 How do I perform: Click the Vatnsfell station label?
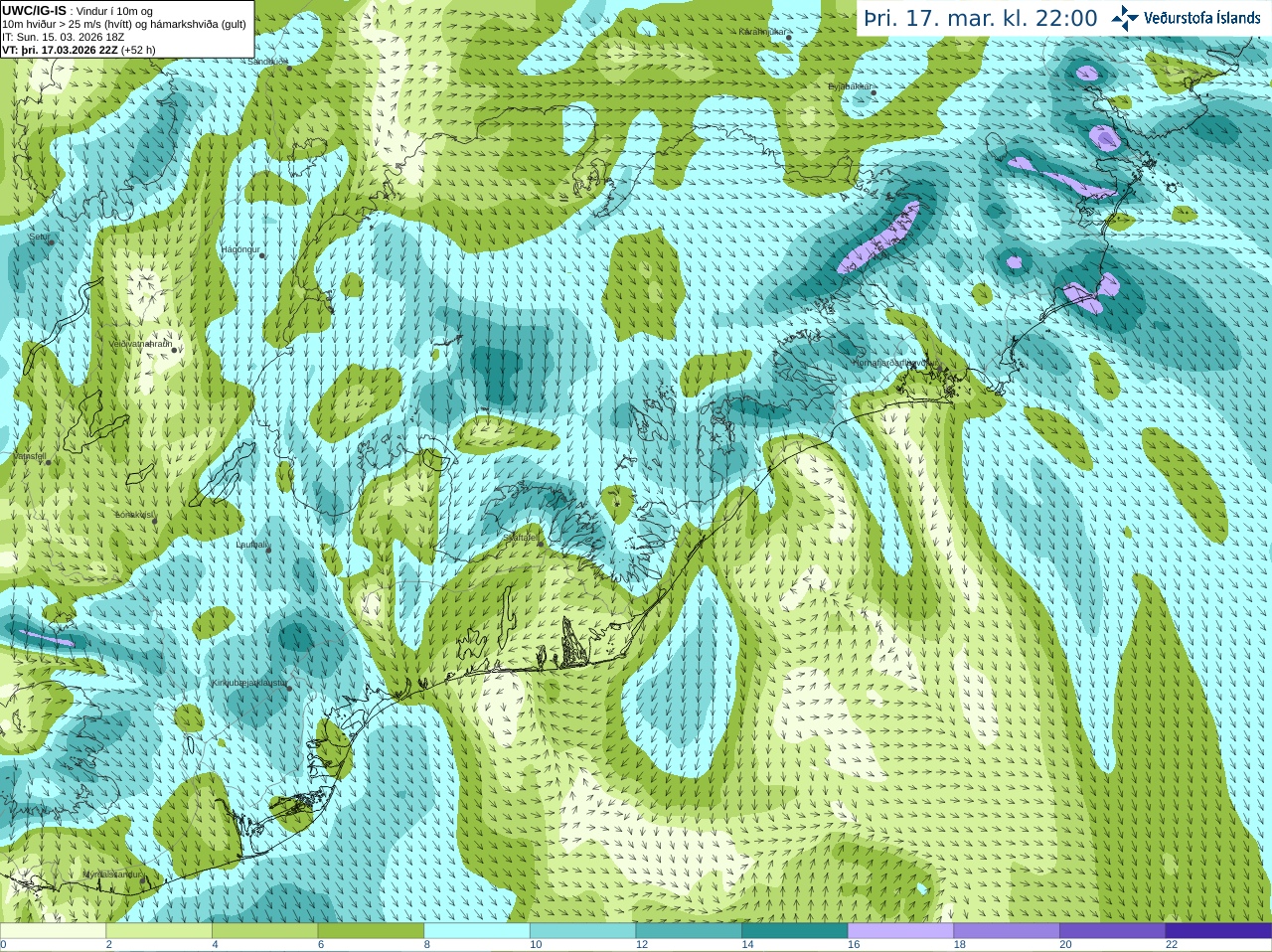[30, 457]
